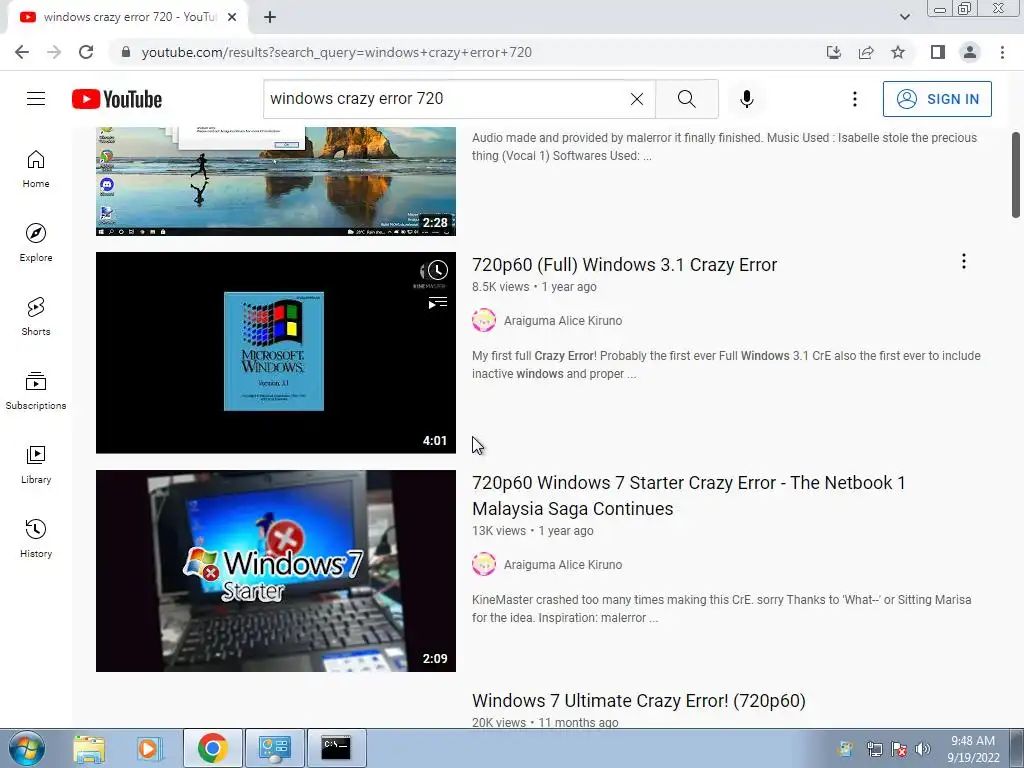
Task: Open Explore in the sidebar
Action: point(36,243)
